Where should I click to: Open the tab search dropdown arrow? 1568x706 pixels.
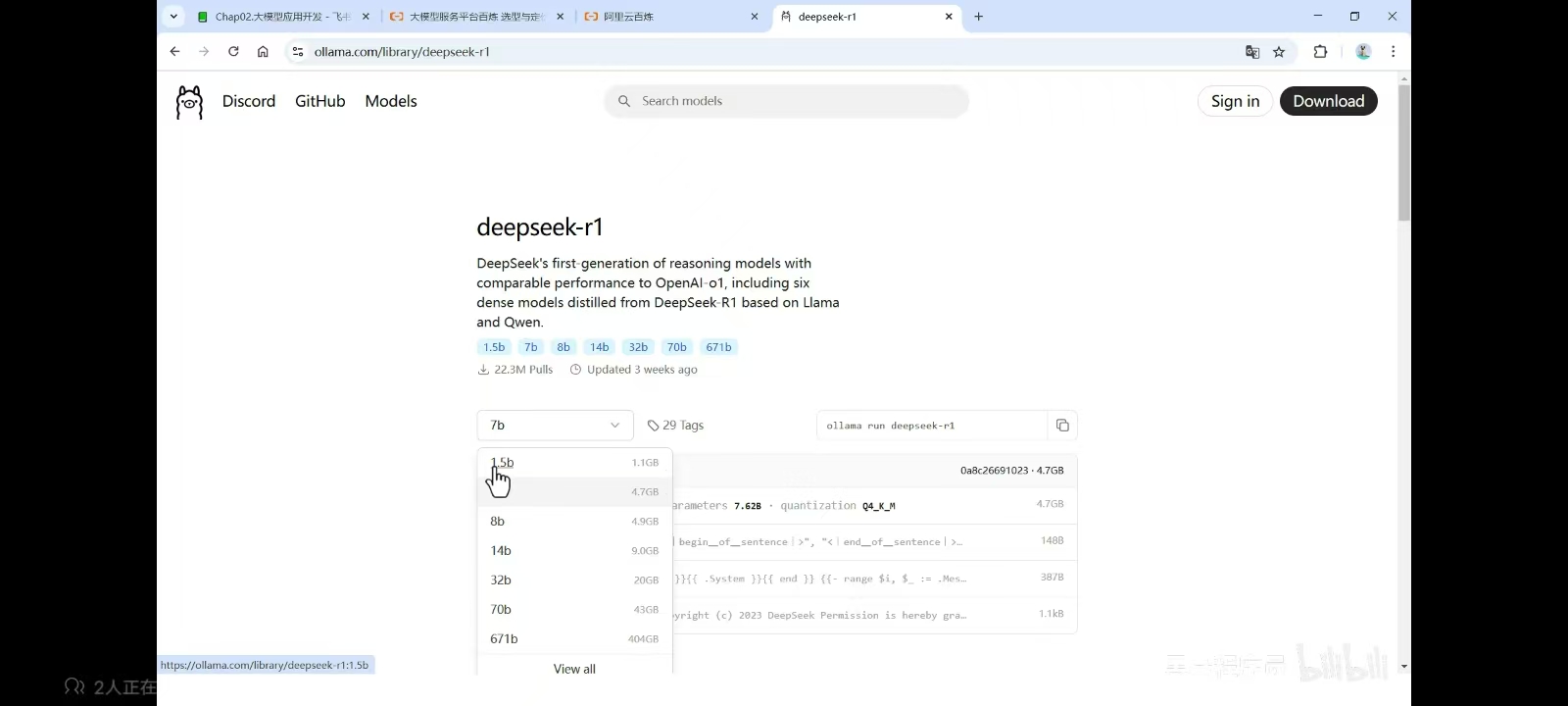pyautogui.click(x=173, y=17)
